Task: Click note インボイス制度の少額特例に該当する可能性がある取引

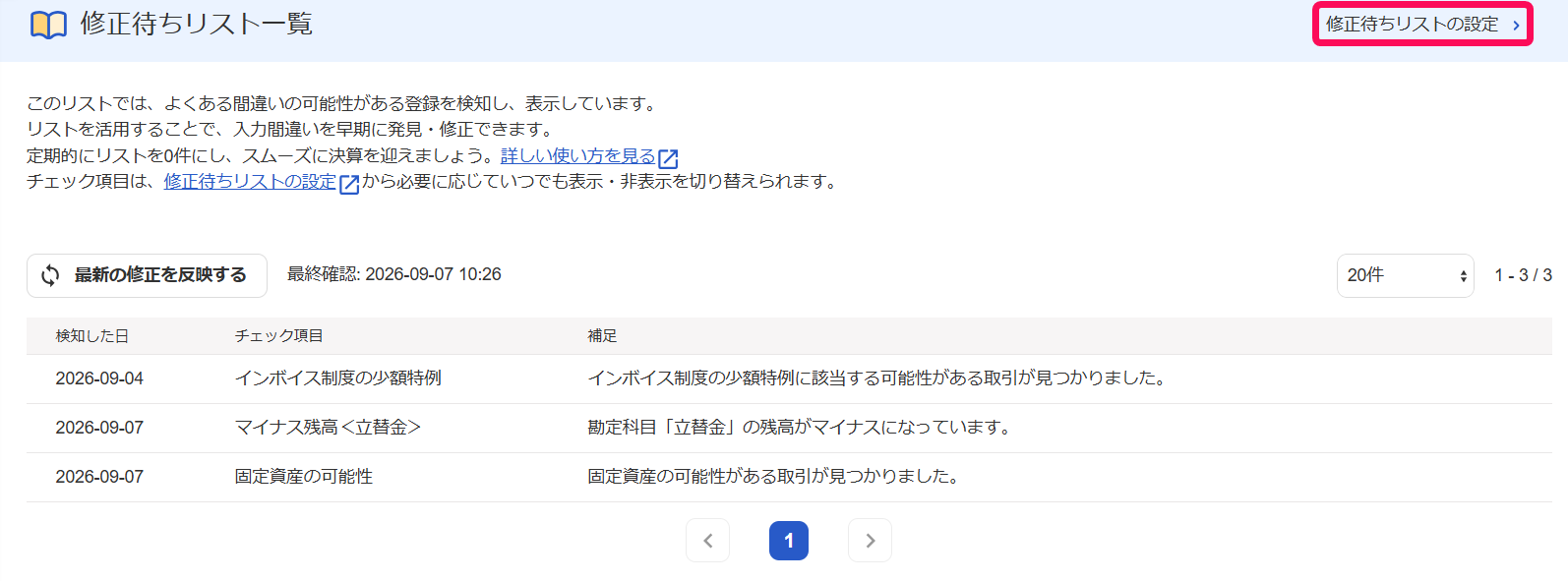Action: click(877, 378)
